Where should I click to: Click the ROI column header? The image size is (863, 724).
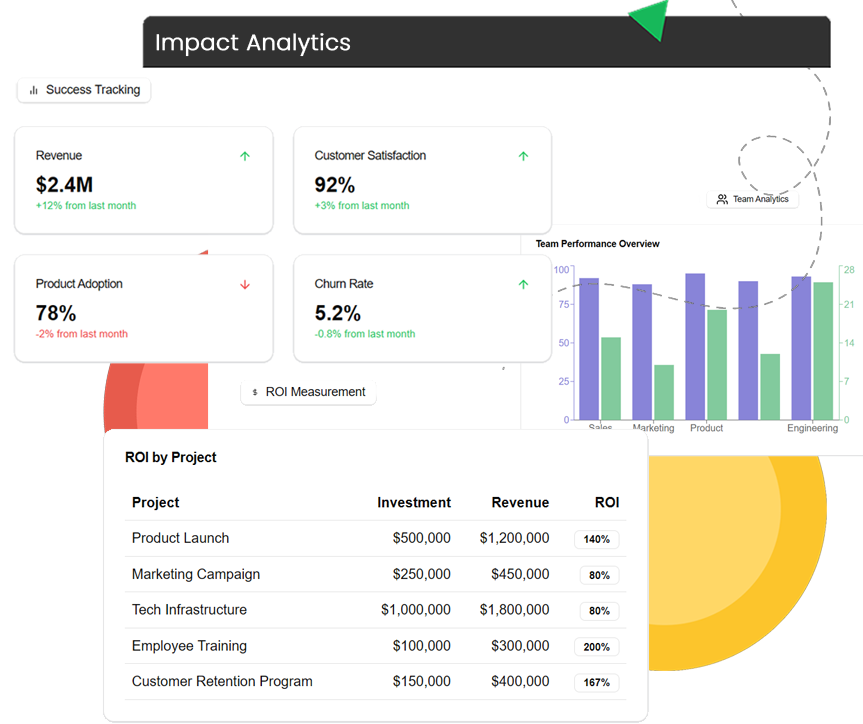(607, 503)
